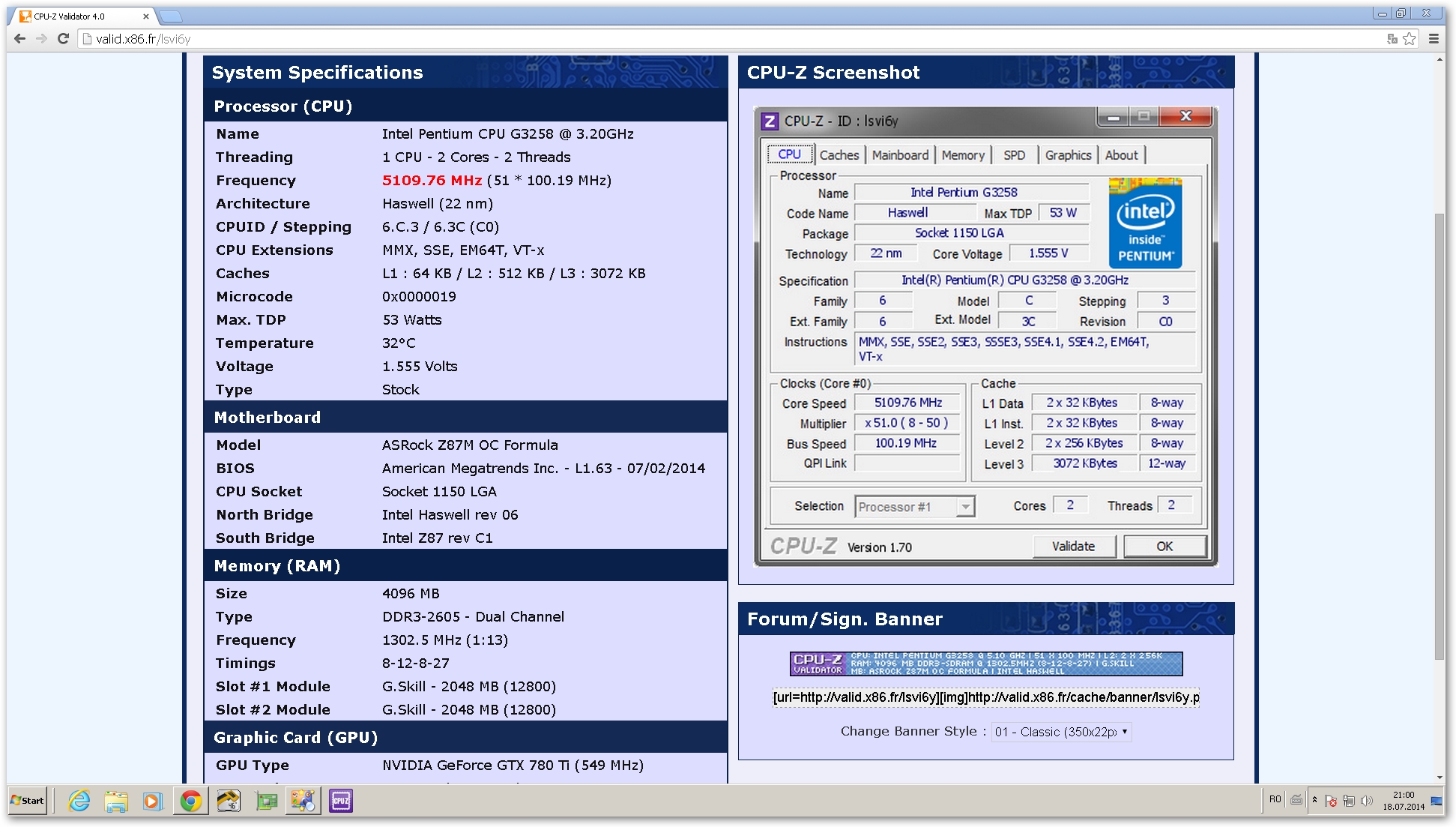This screenshot has height=827, width=1456.
Task: Click the 'ASRock Z87M OC Formula' model text
Action: 470,445
